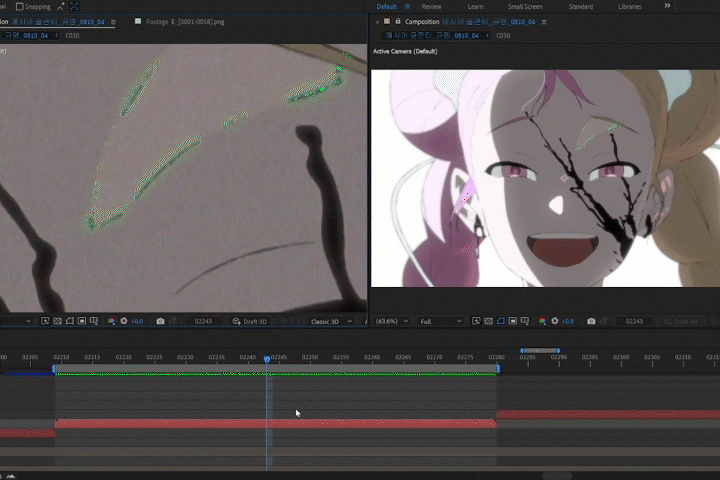Open grid and guide options in right viewer

click(525, 321)
